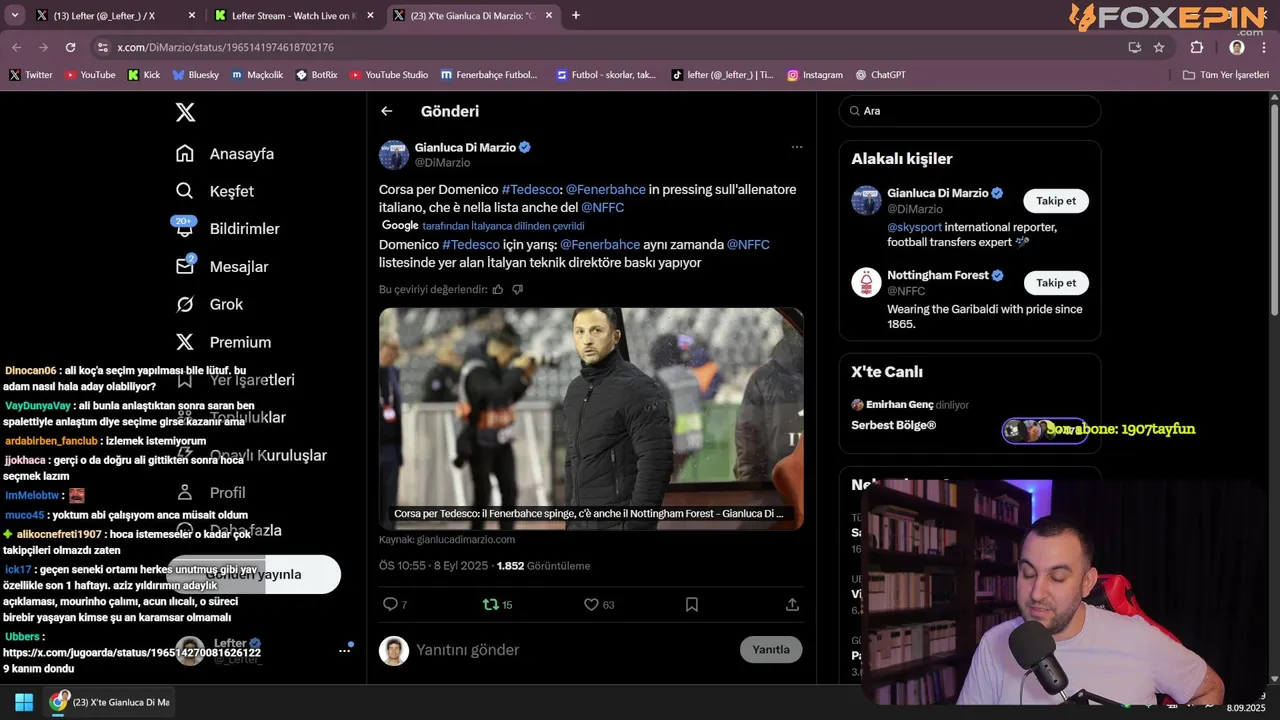Screen dimensions: 1280x720
Task: Open YouTube bookmark
Action: (90, 75)
